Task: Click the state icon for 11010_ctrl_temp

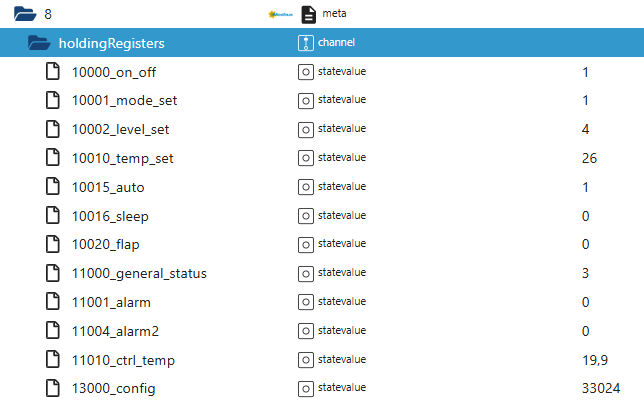Action: point(306,359)
